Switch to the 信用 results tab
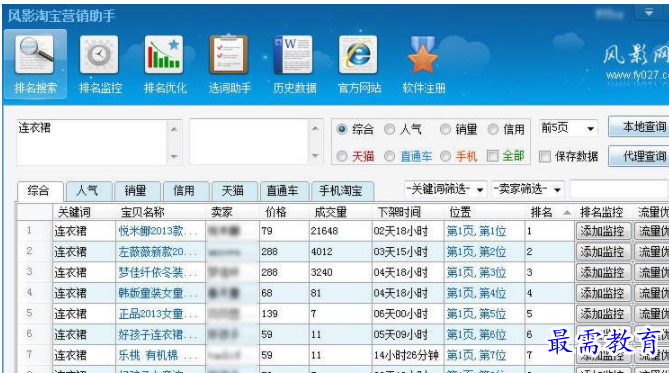This screenshot has height=373, width=669. (186, 191)
